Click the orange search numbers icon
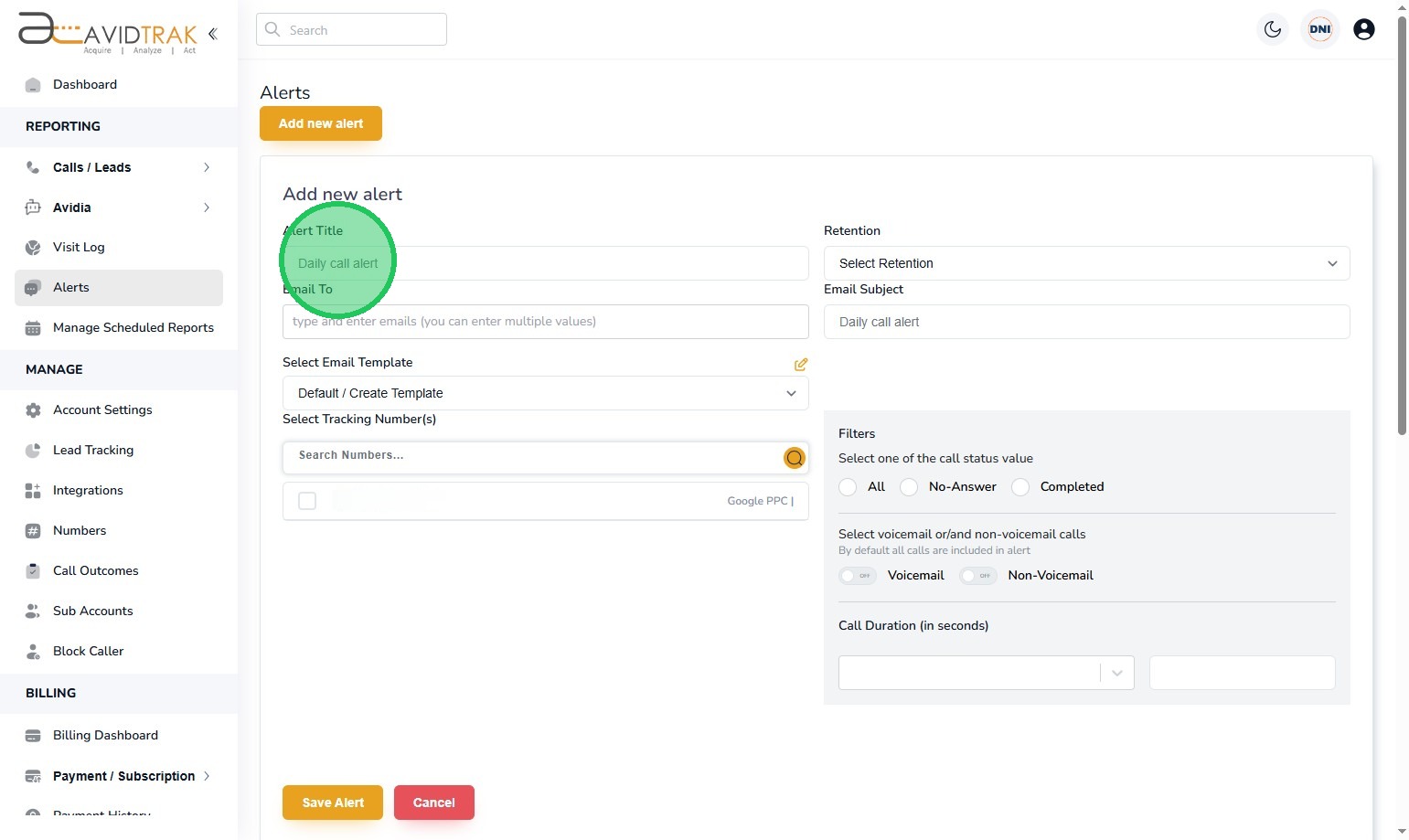1409x840 pixels. pyautogui.click(x=794, y=458)
